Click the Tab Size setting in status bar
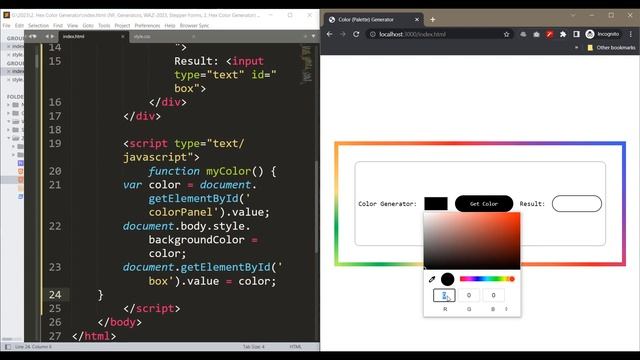The image size is (640, 360). (254, 347)
